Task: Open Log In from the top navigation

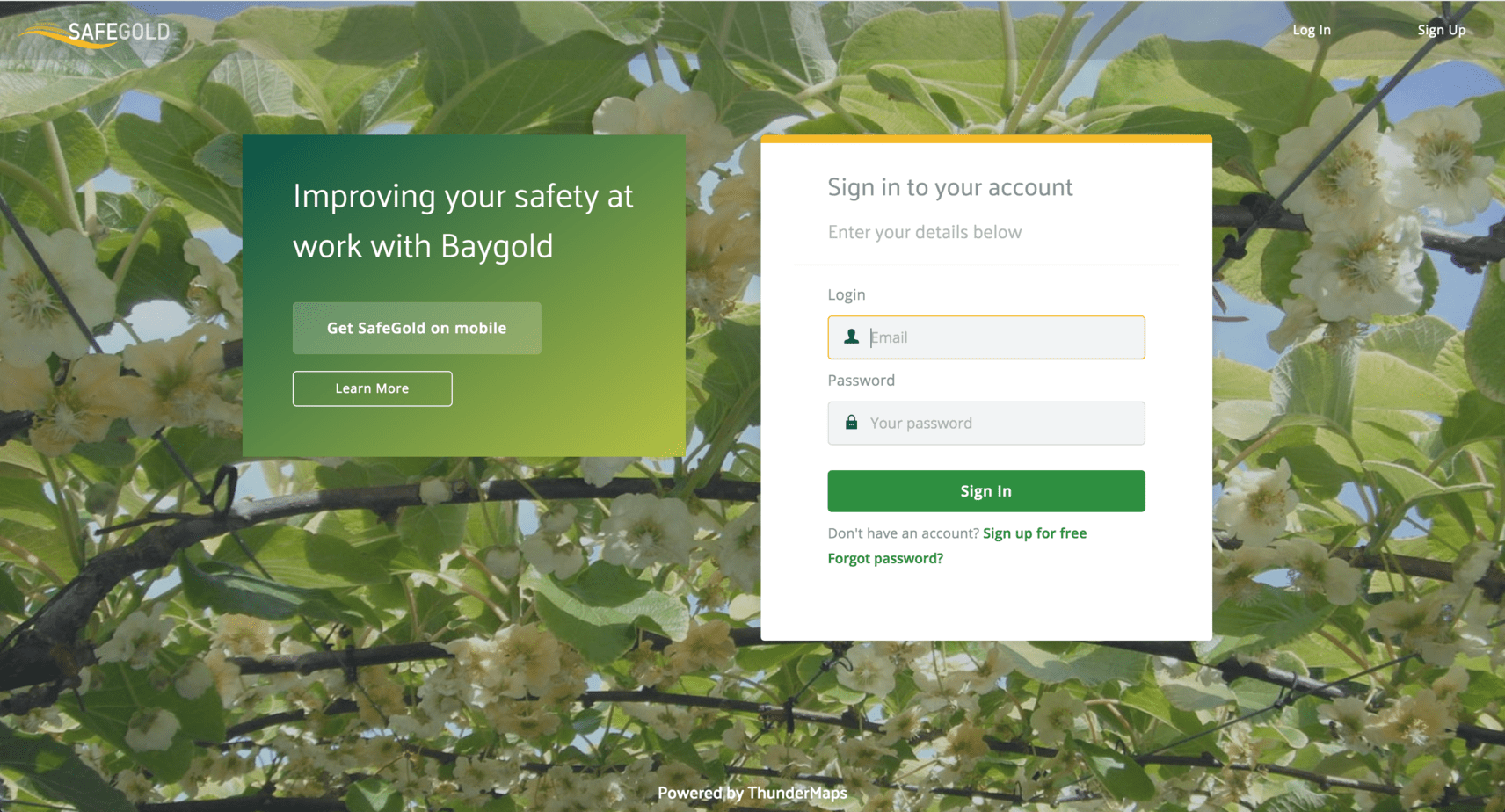Action: pyautogui.click(x=1312, y=30)
